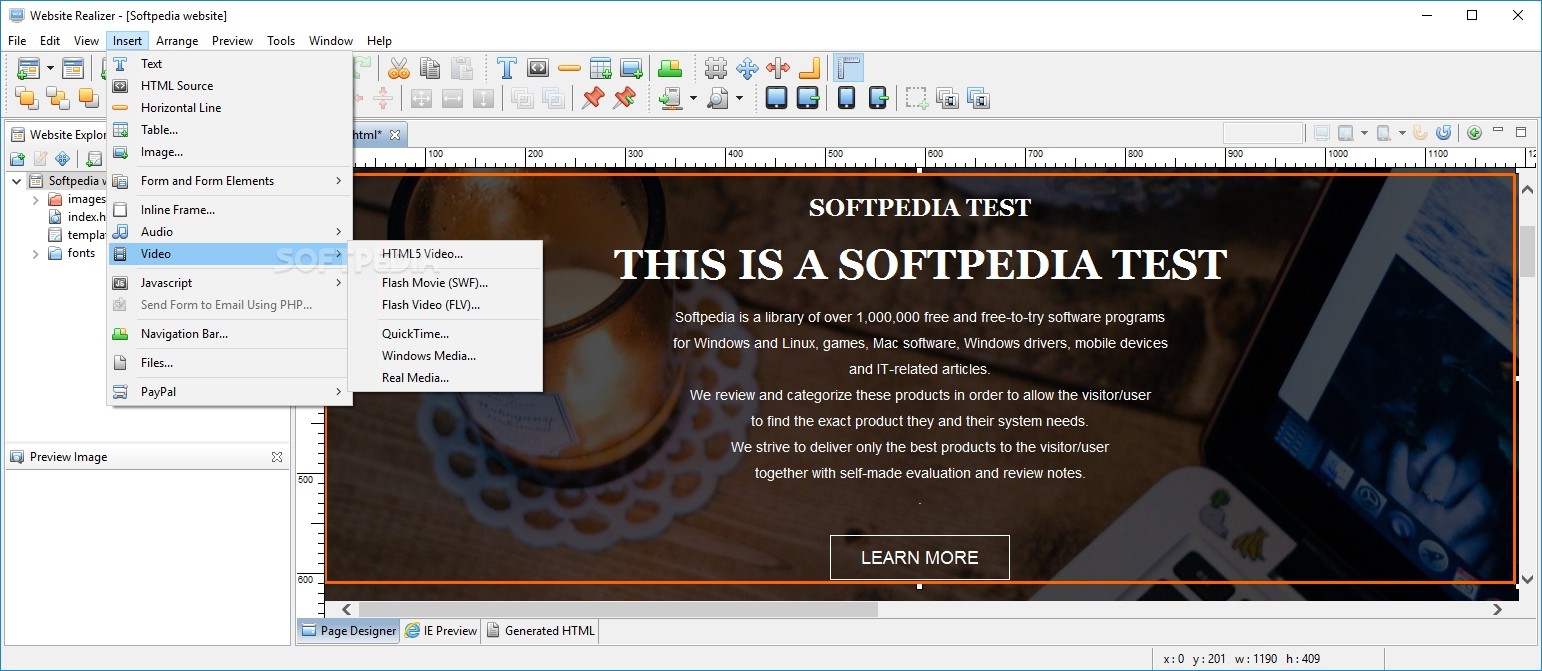Click the red pushpin icon
This screenshot has height=671, width=1542.
593,98
